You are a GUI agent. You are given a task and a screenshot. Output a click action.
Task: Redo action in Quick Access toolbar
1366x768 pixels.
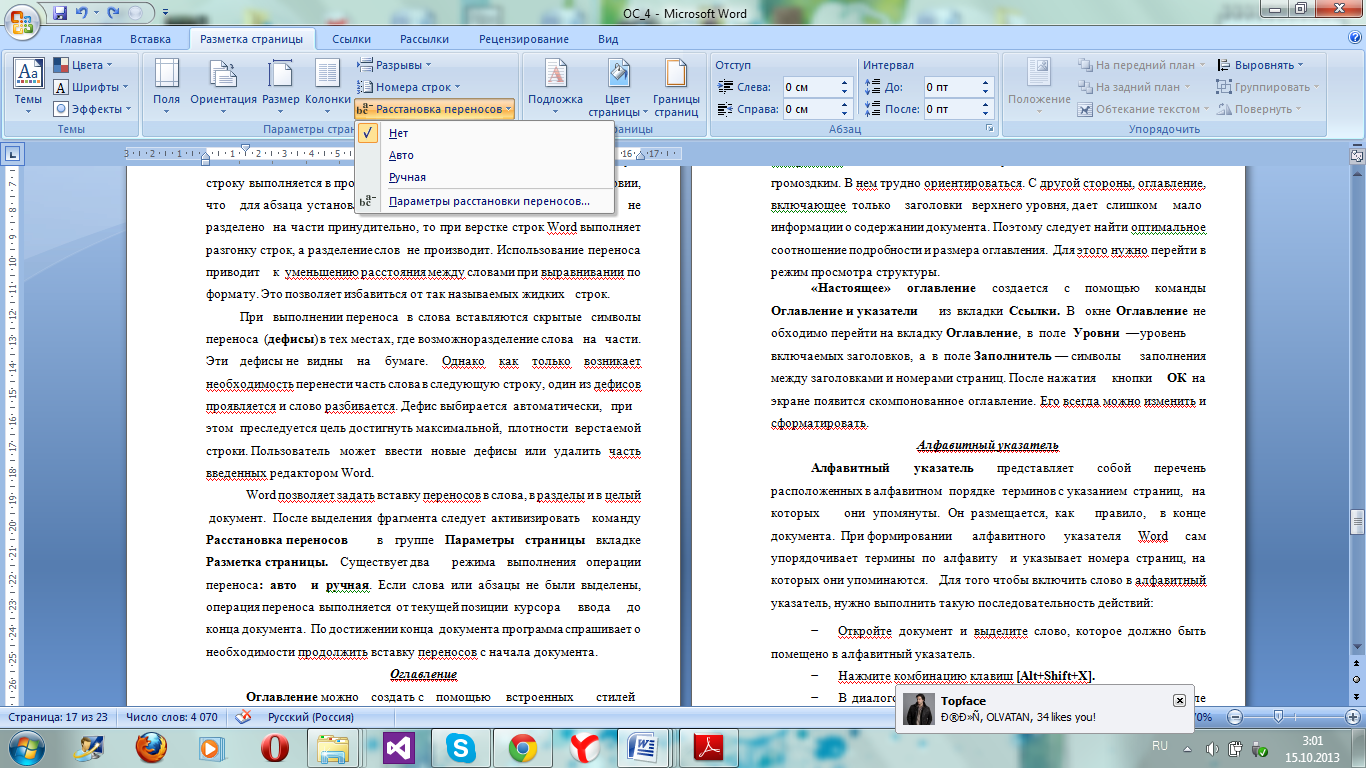pyautogui.click(x=112, y=14)
